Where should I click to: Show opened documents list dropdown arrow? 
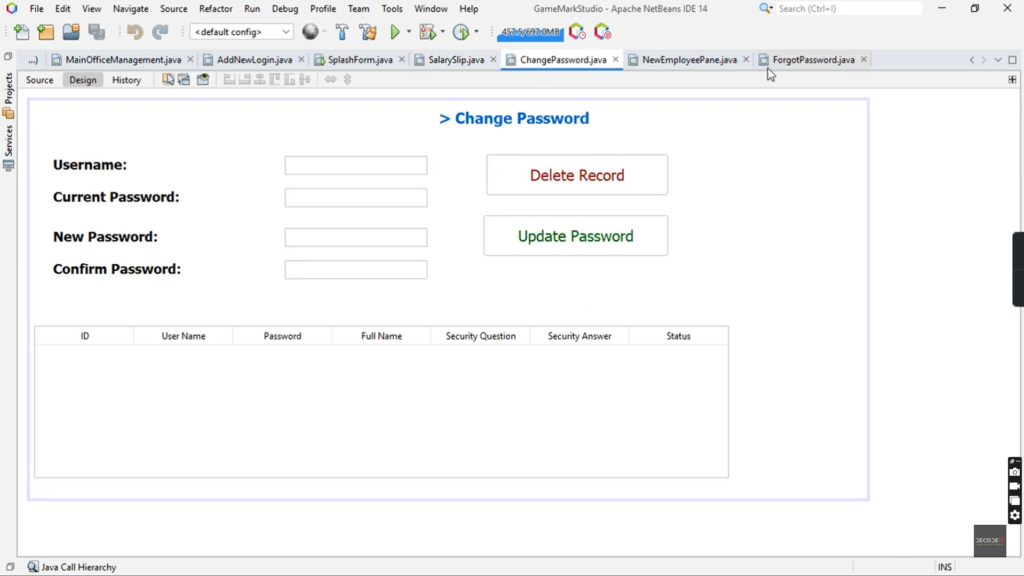(x=998, y=60)
